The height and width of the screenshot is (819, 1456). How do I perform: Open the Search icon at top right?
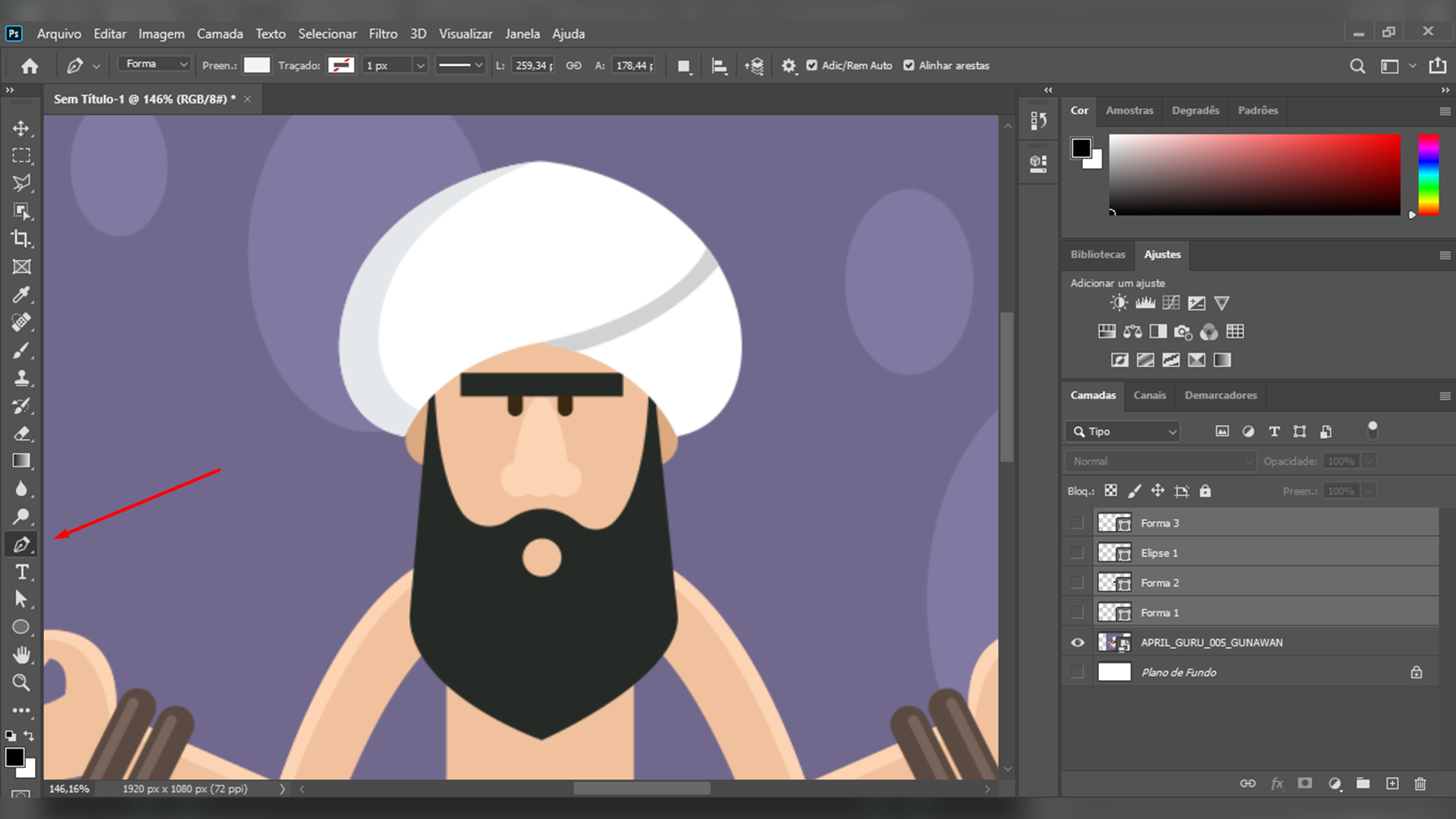pos(1357,66)
